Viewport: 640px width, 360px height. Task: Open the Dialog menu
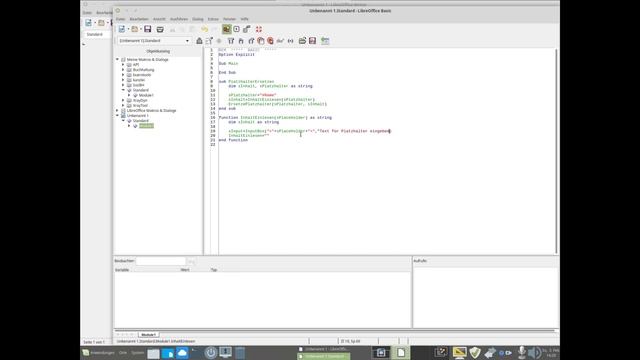coord(198,19)
